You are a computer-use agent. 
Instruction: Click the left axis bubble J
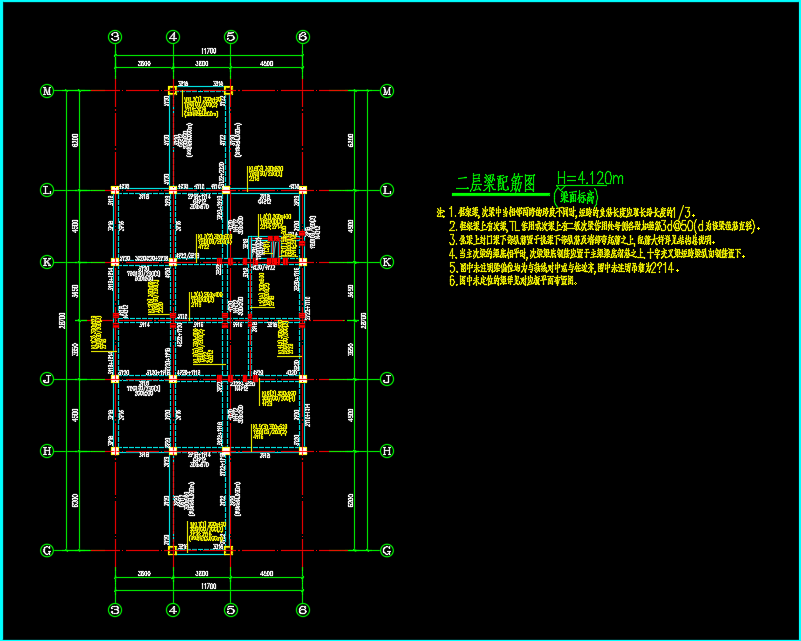47,379
